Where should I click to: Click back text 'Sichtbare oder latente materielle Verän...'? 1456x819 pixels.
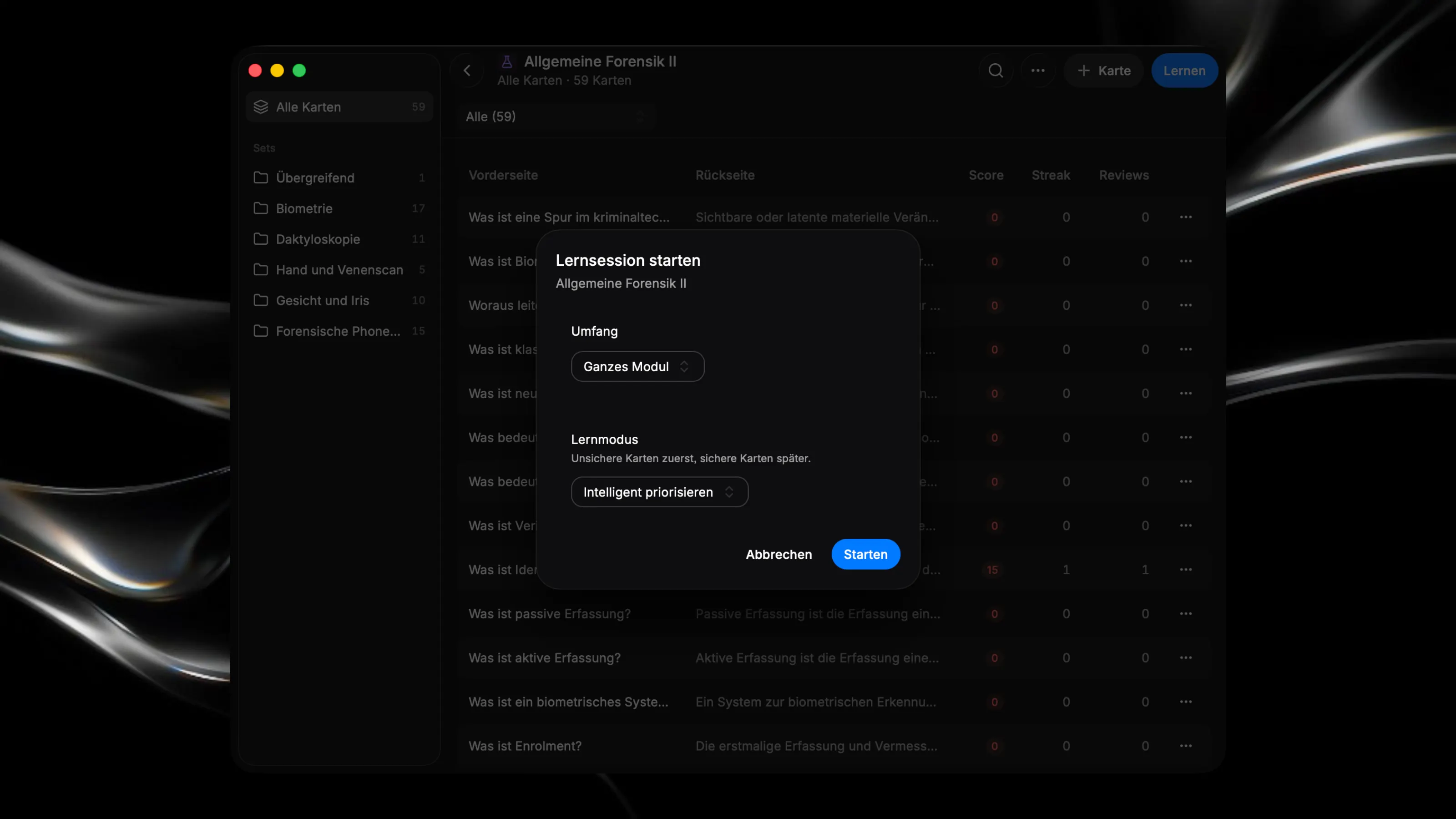coord(817,217)
